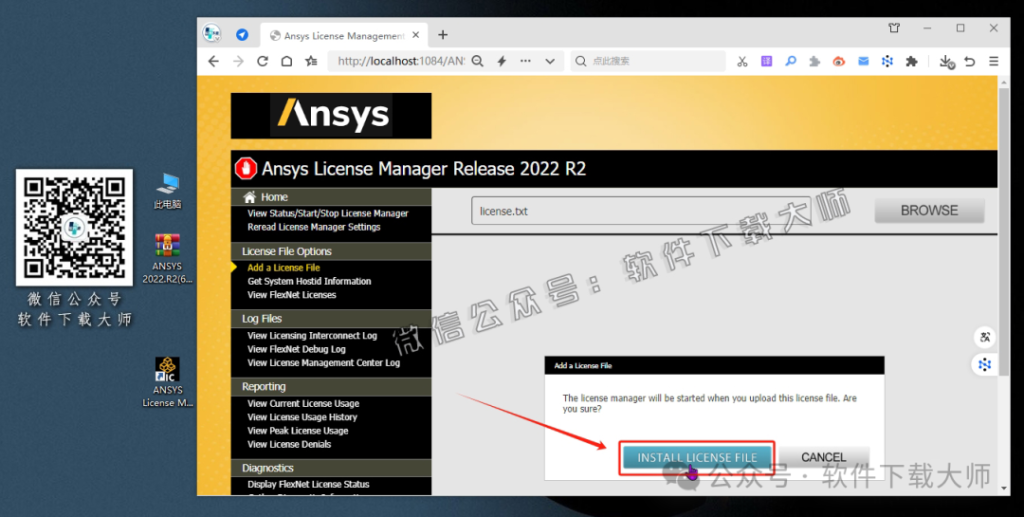Image resolution: width=1024 pixels, height=517 pixels.
Task: Select Add a License File
Action: [x=283, y=268]
